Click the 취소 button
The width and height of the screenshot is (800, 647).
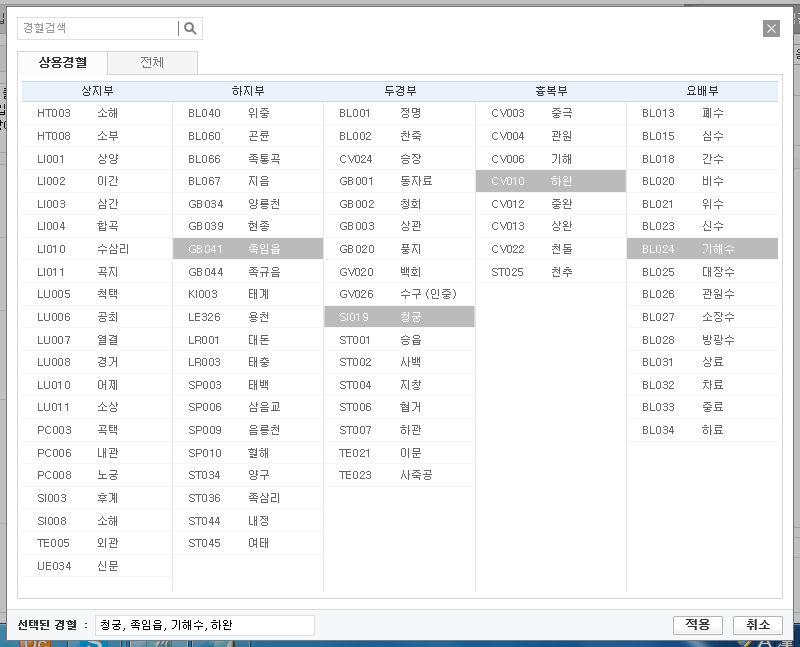[757, 625]
